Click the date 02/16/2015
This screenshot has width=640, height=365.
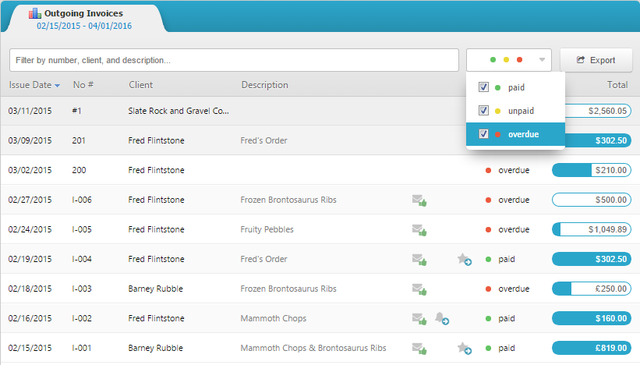click(30, 318)
